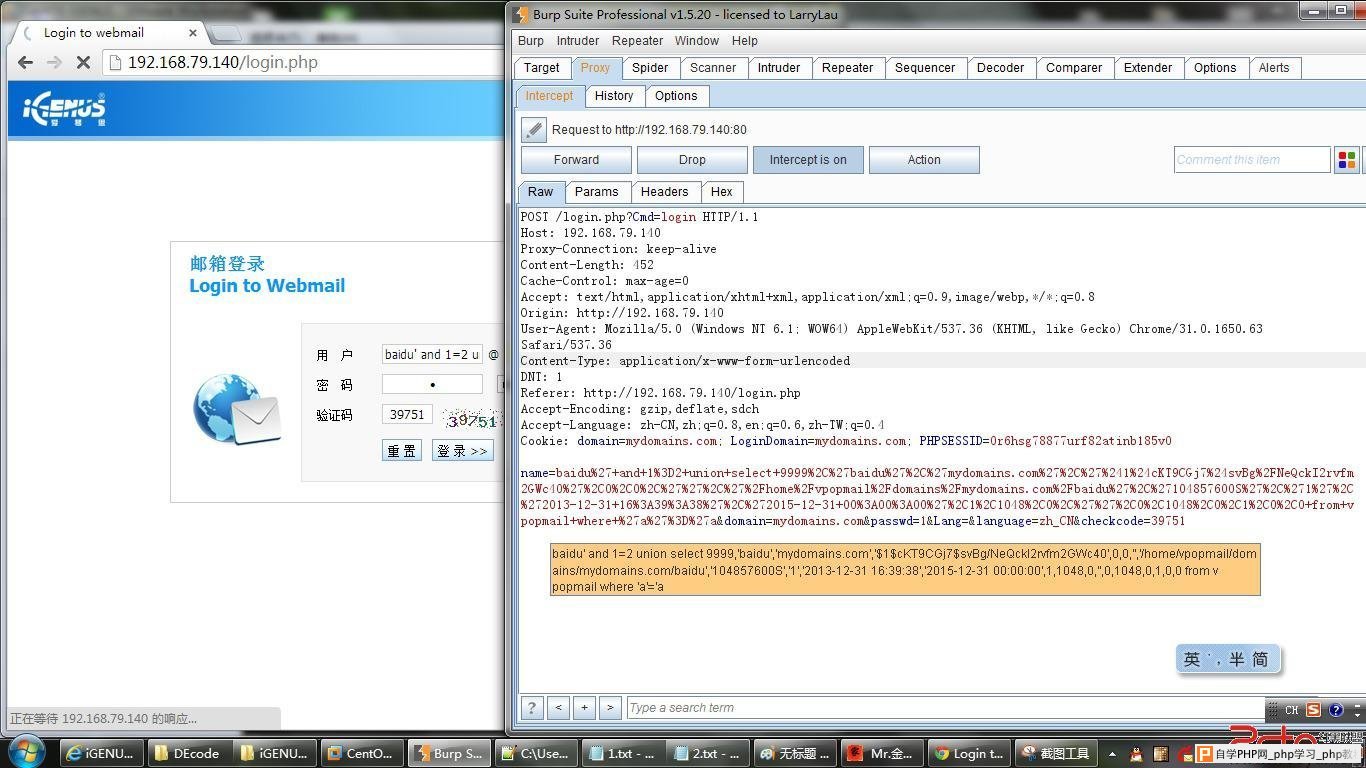Click the verification code field with 39751

coord(407,414)
